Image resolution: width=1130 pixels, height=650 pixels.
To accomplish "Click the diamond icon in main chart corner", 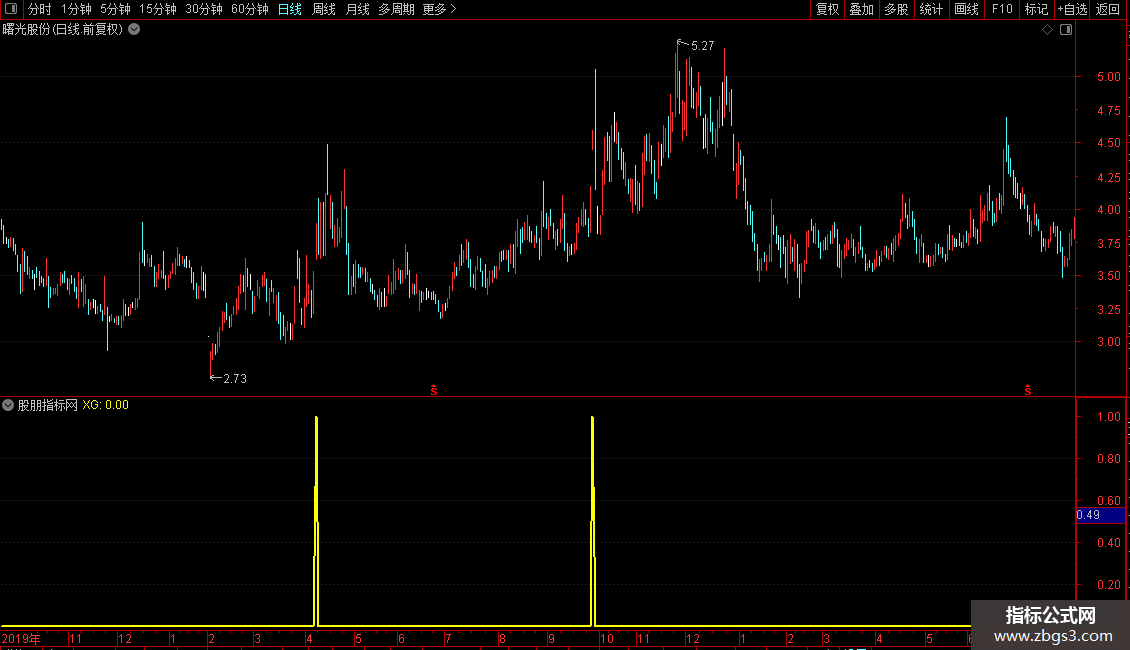I will pyautogui.click(x=1048, y=30).
